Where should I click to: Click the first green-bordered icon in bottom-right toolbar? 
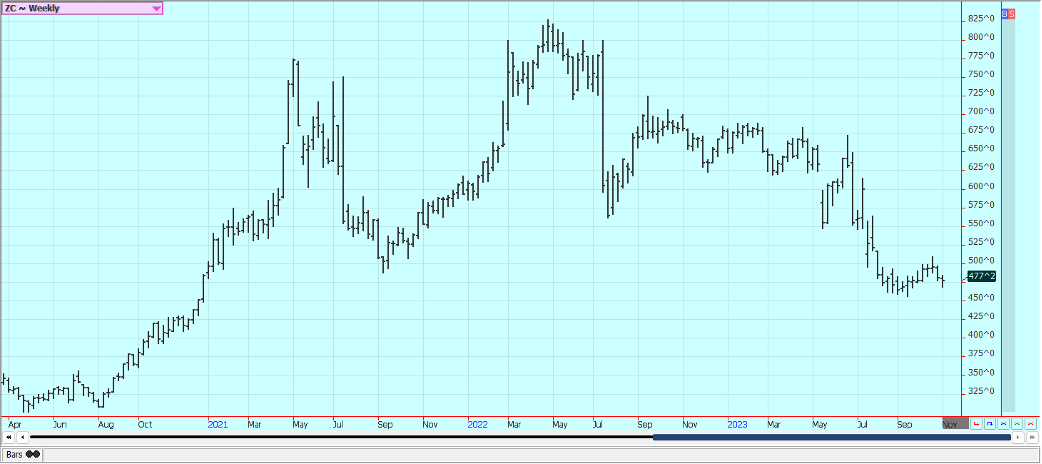pyautogui.click(x=1017, y=423)
